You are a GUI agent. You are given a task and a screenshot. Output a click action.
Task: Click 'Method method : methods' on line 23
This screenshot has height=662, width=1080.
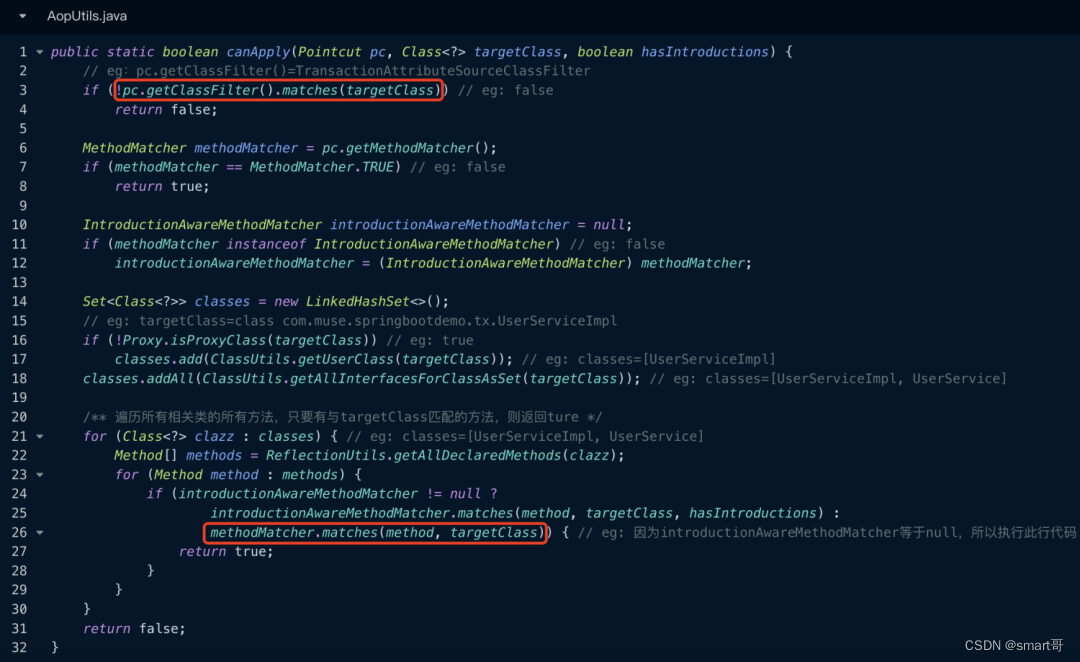[x=246, y=475]
